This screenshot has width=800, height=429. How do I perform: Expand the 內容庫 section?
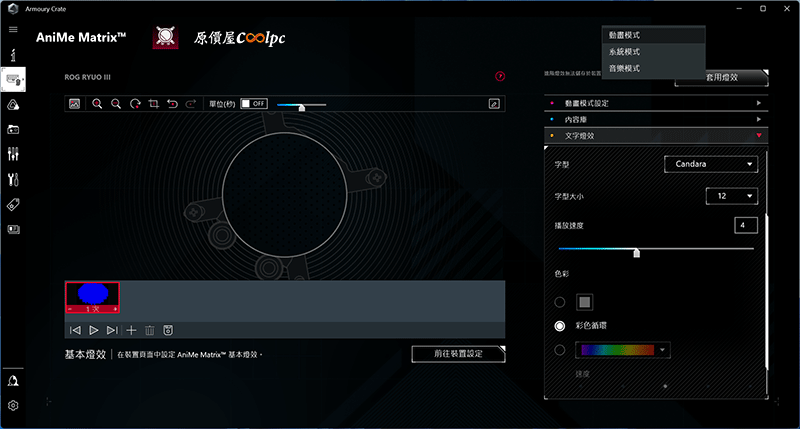click(x=656, y=119)
